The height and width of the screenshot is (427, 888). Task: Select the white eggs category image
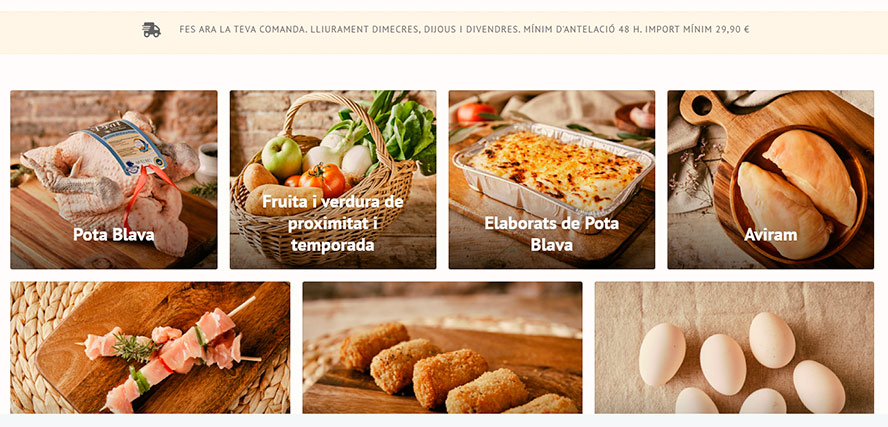pos(734,347)
